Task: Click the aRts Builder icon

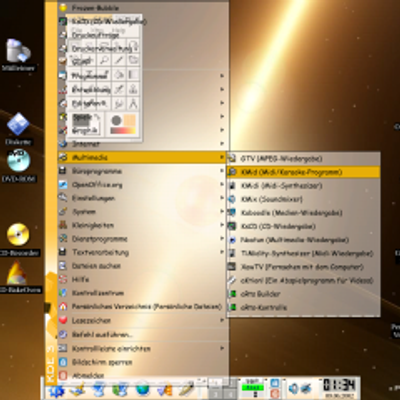Action: 232,294
